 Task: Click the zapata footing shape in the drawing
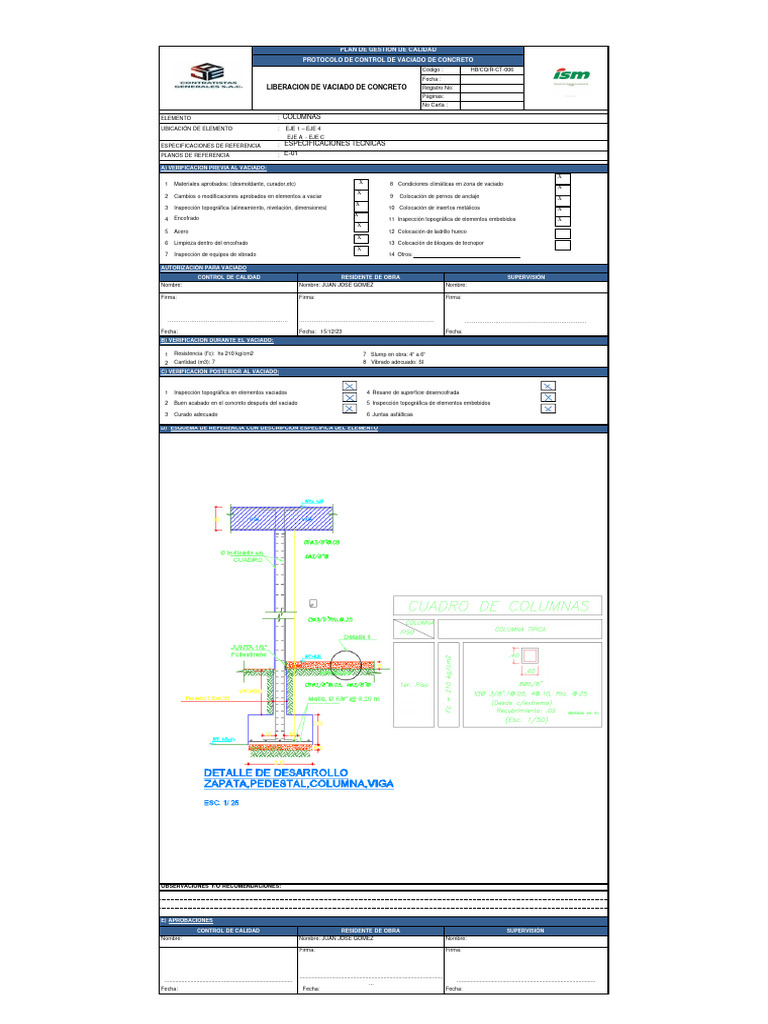tap(281, 729)
